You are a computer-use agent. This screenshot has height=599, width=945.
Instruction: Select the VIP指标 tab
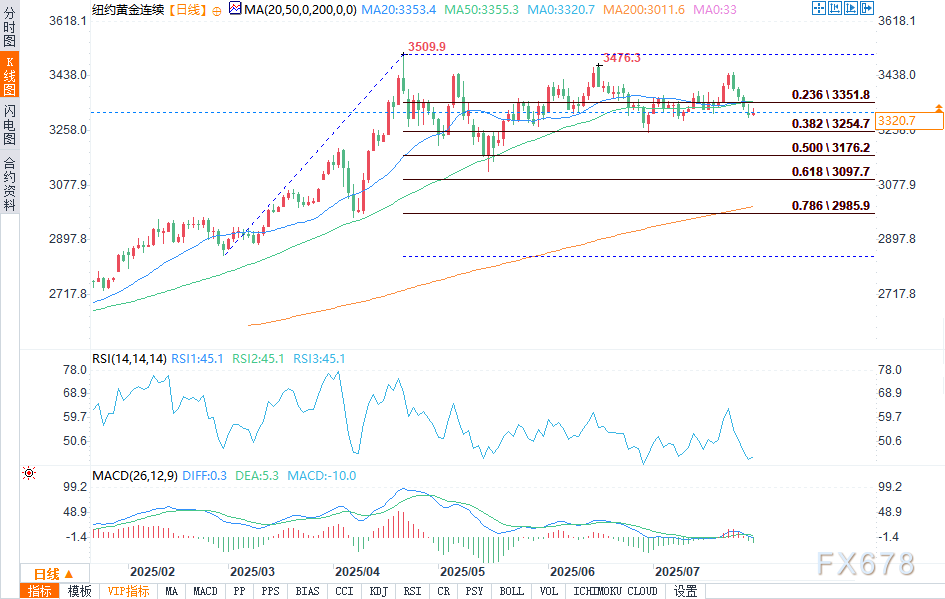128,591
